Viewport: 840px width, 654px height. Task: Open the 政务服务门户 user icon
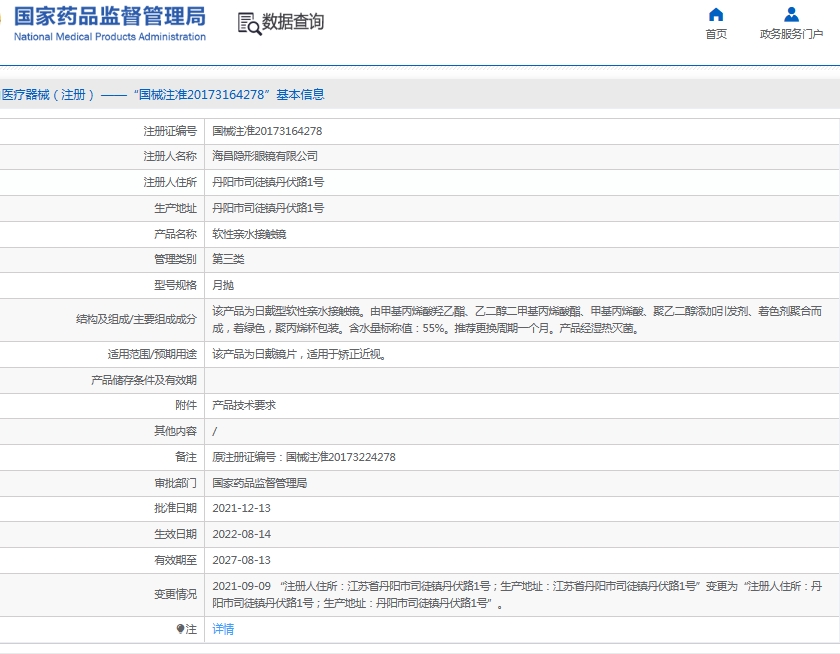(791, 14)
